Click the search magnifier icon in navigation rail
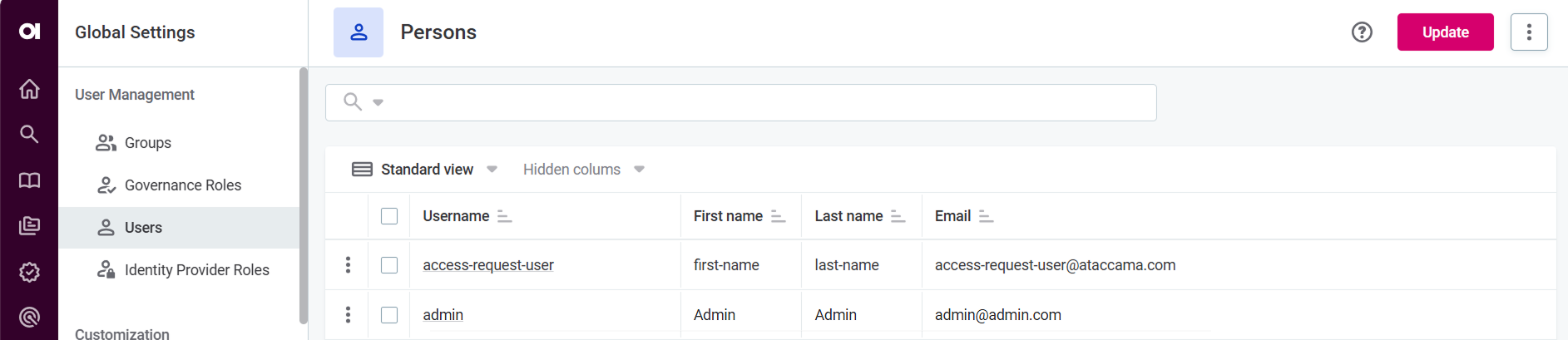Viewport: 1568px width, 340px height. (29, 134)
